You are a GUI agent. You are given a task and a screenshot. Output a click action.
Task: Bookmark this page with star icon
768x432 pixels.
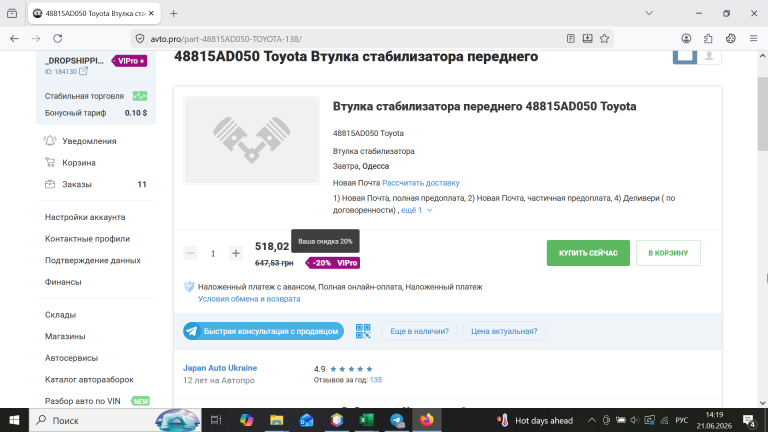click(x=604, y=39)
